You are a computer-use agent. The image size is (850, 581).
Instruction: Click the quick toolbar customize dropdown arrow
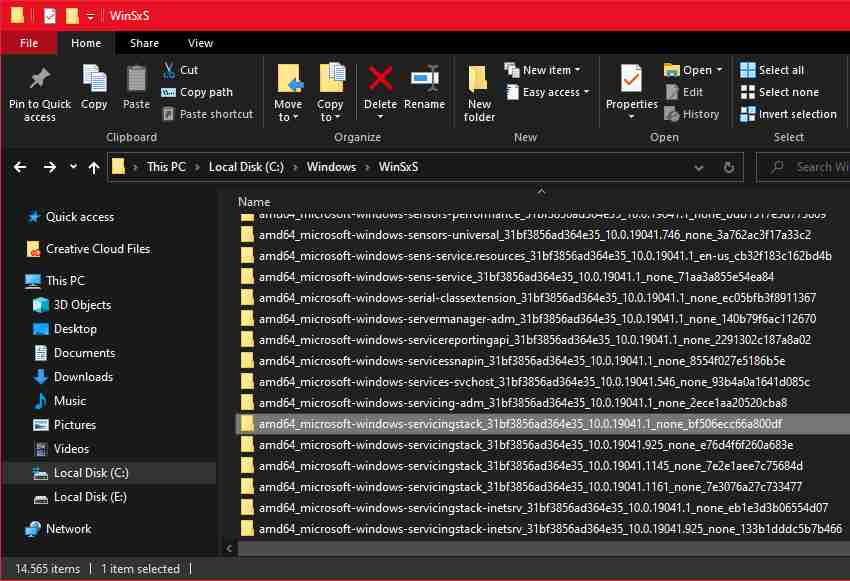[x=90, y=16]
